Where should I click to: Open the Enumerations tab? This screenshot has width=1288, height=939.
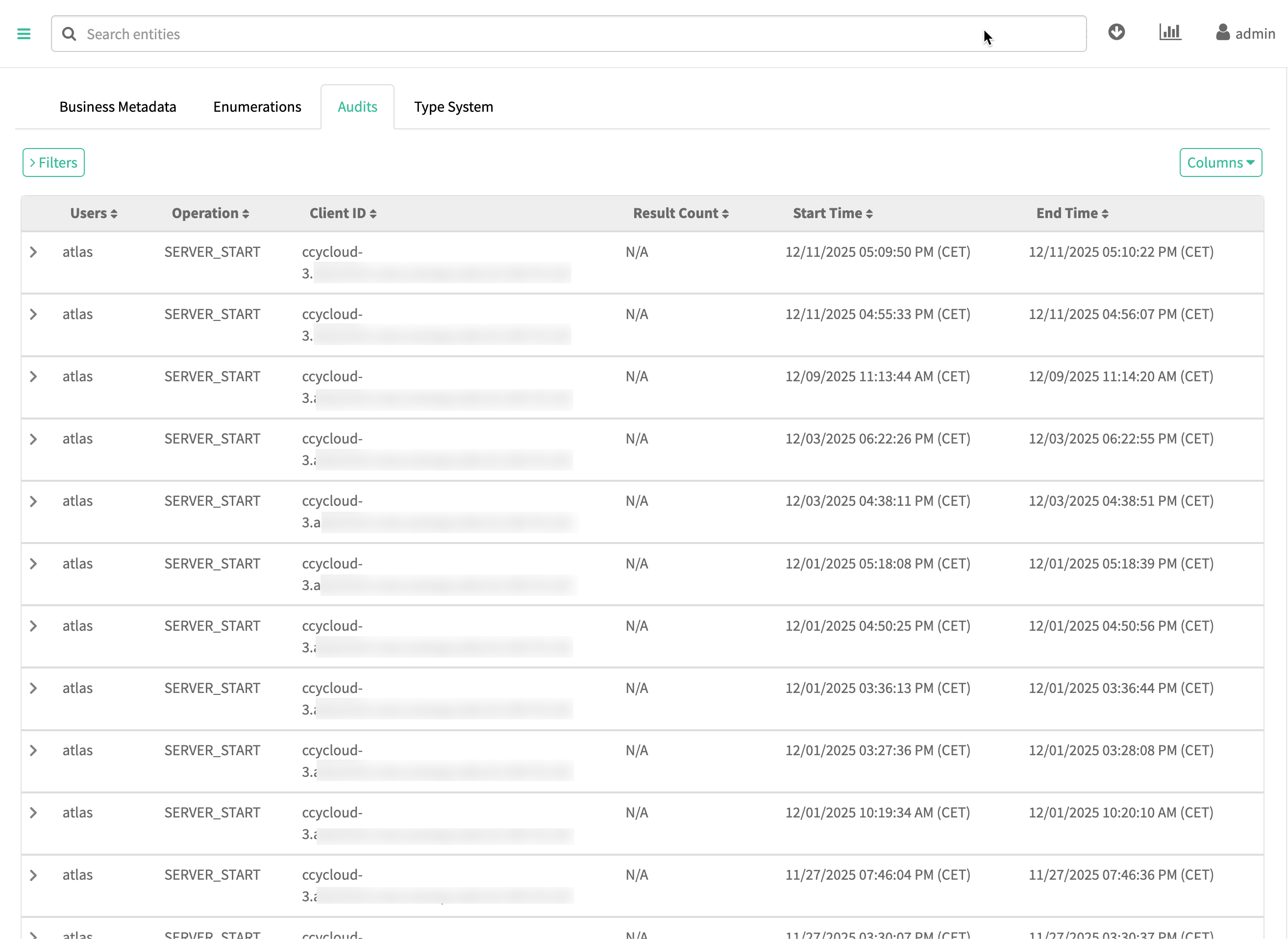click(x=257, y=107)
